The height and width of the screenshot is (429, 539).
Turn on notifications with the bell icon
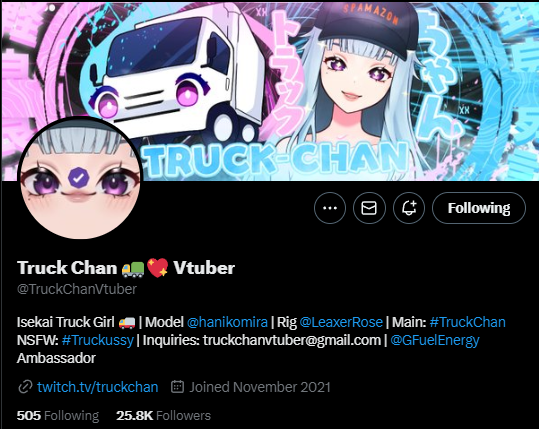[x=409, y=208]
